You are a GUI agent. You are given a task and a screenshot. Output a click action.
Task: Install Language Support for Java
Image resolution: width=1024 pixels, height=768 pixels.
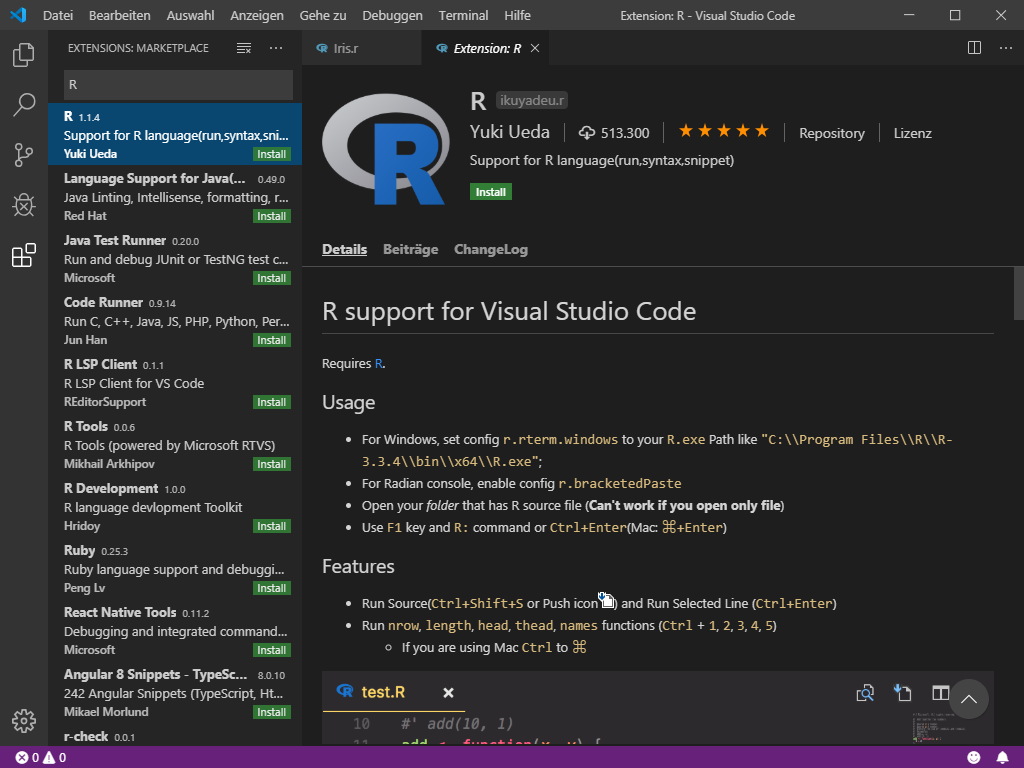272,216
